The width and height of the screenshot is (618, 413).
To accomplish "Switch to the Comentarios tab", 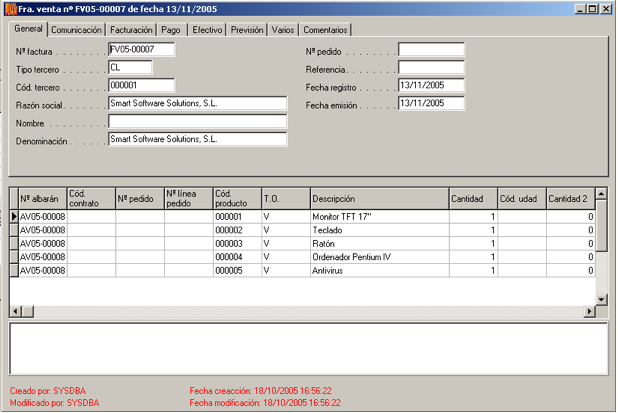I will coord(325,30).
